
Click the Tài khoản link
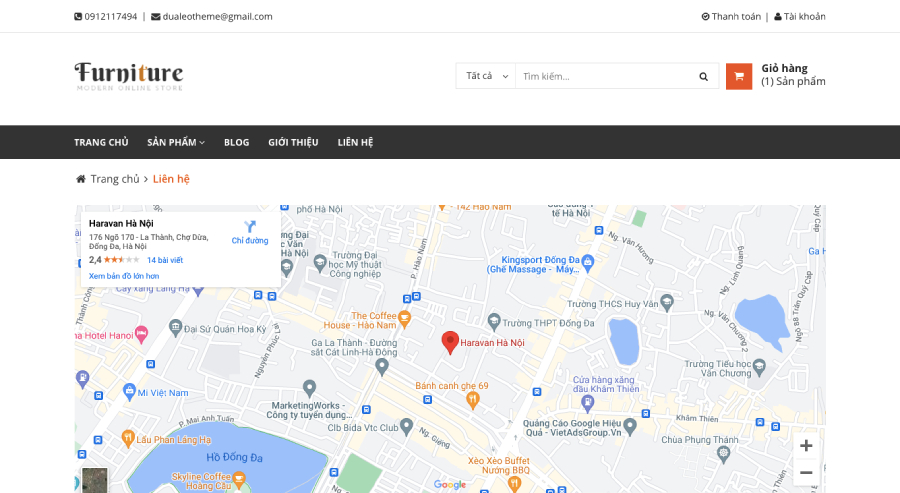coord(805,17)
